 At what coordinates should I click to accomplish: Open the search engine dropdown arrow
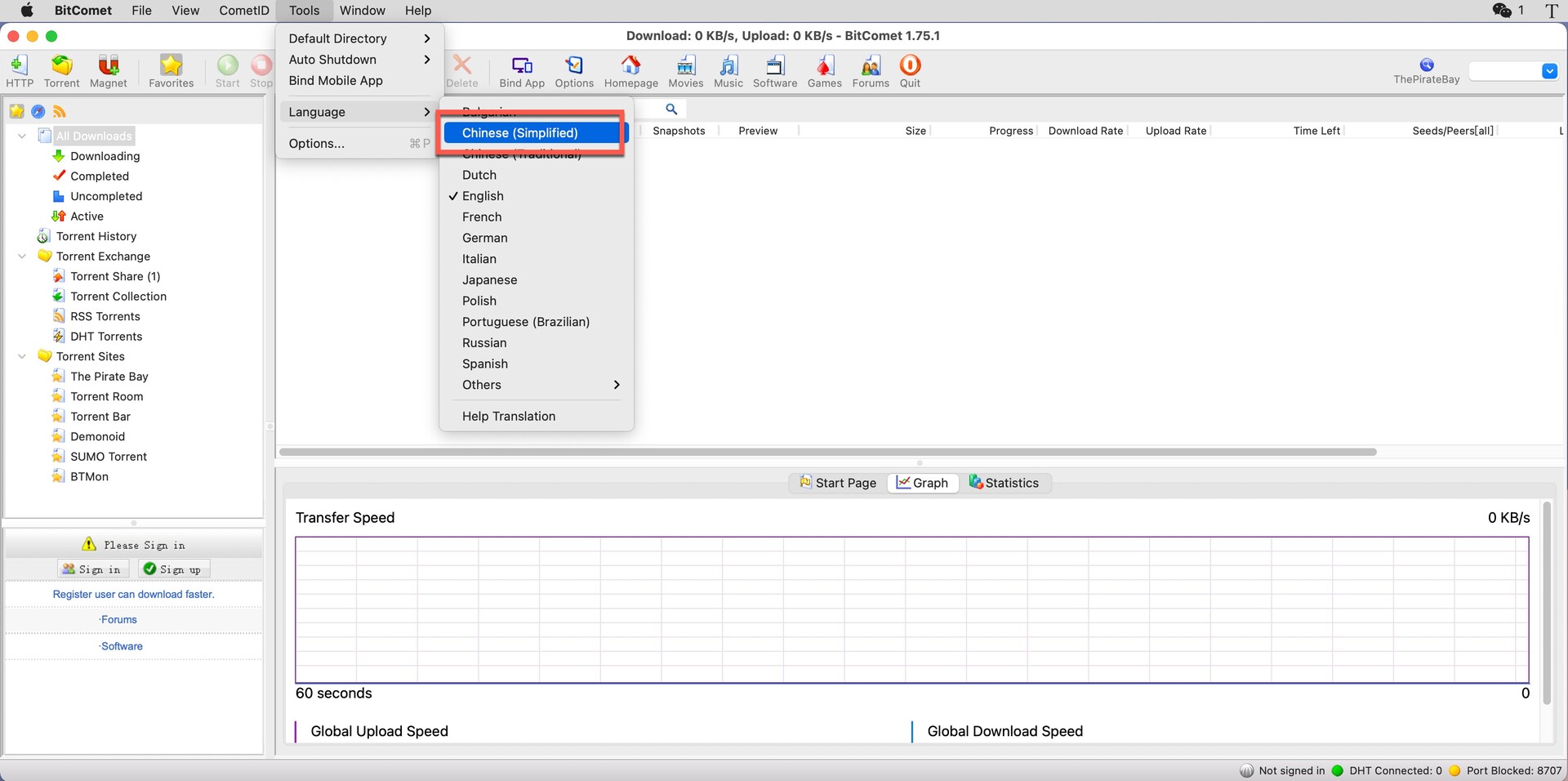point(1549,71)
